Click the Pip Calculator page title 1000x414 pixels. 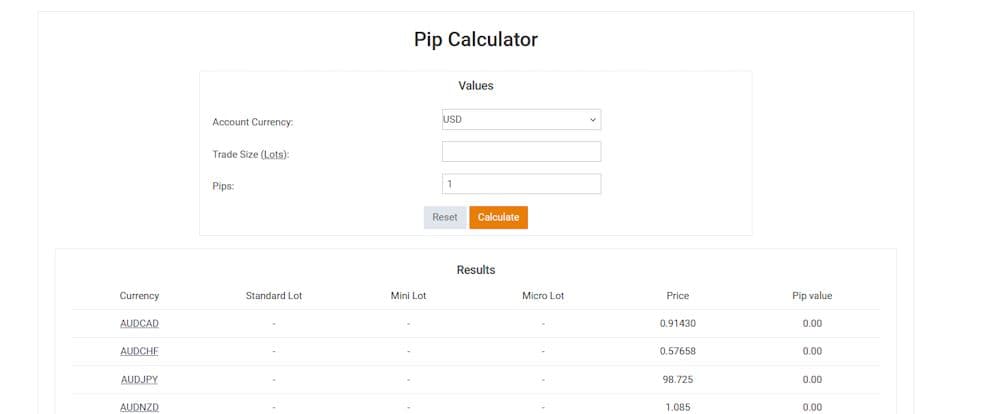[476, 40]
